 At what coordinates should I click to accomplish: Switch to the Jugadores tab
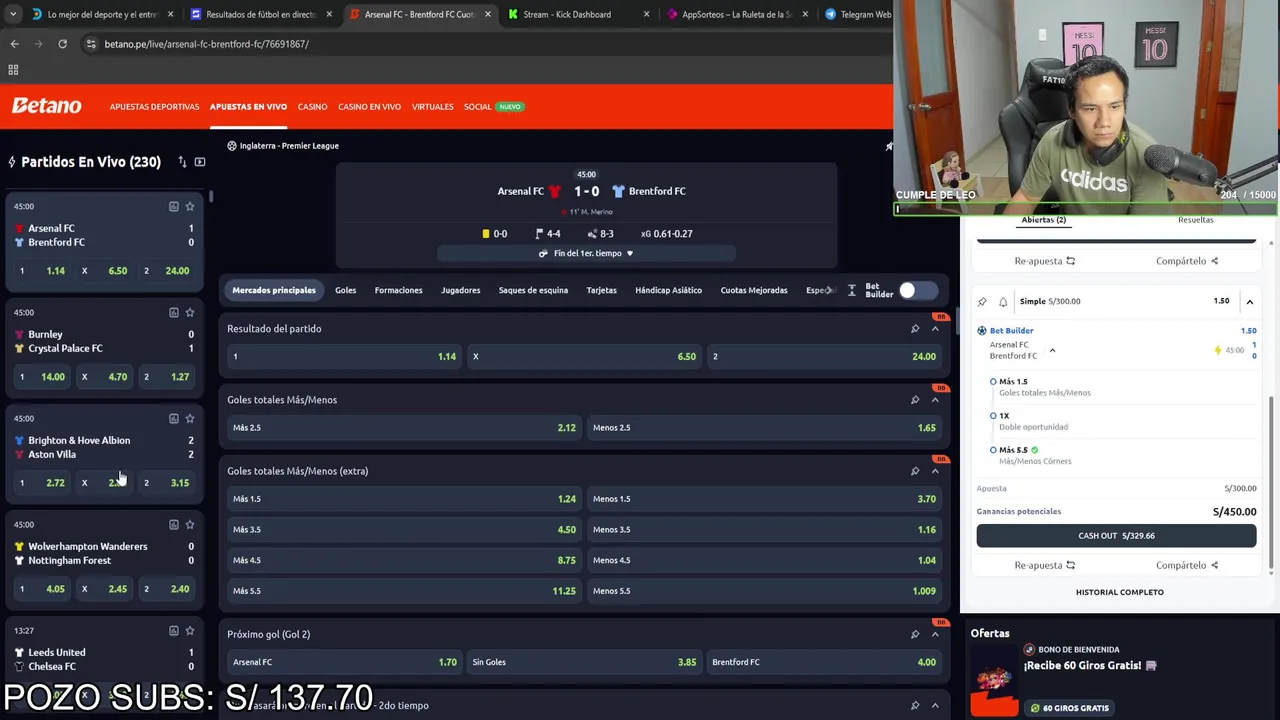[461, 290]
